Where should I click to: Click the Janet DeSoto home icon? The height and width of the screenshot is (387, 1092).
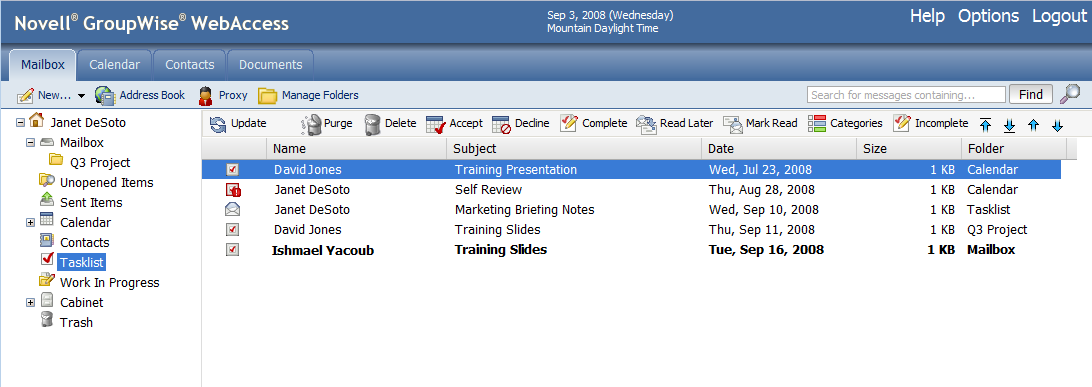[36, 120]
